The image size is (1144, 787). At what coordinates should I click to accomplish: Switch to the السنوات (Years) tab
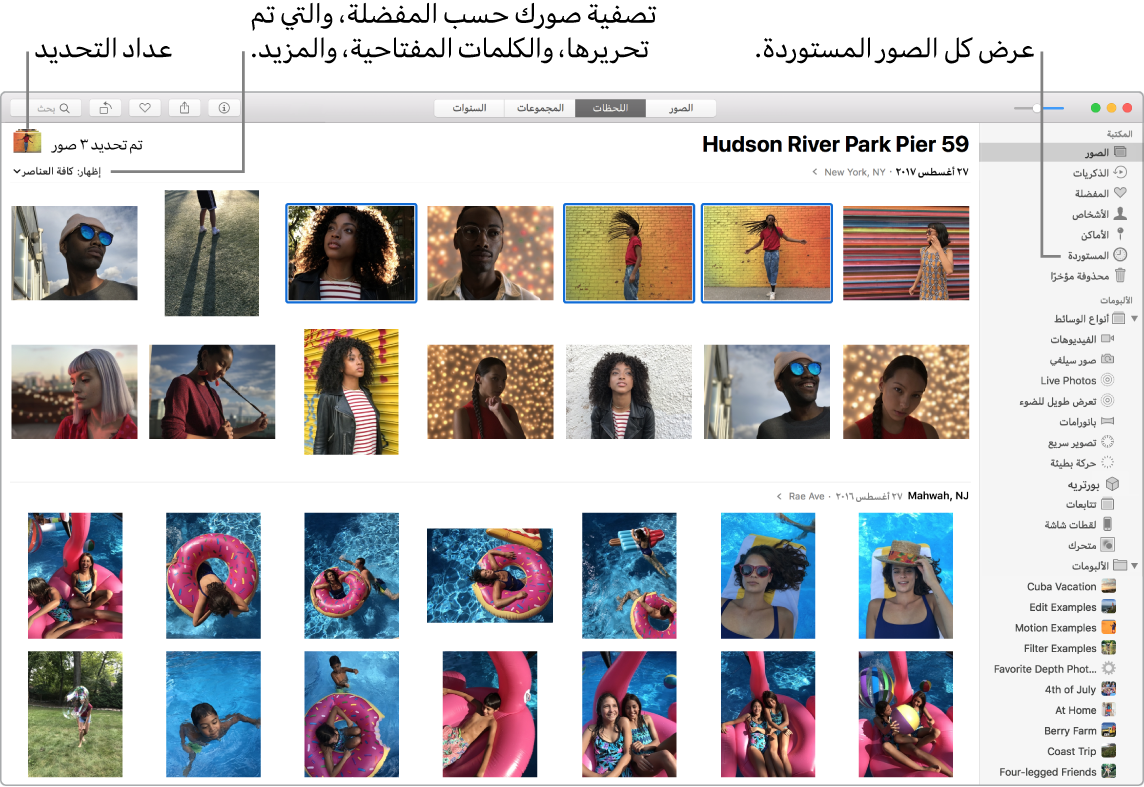click(469, 108)
